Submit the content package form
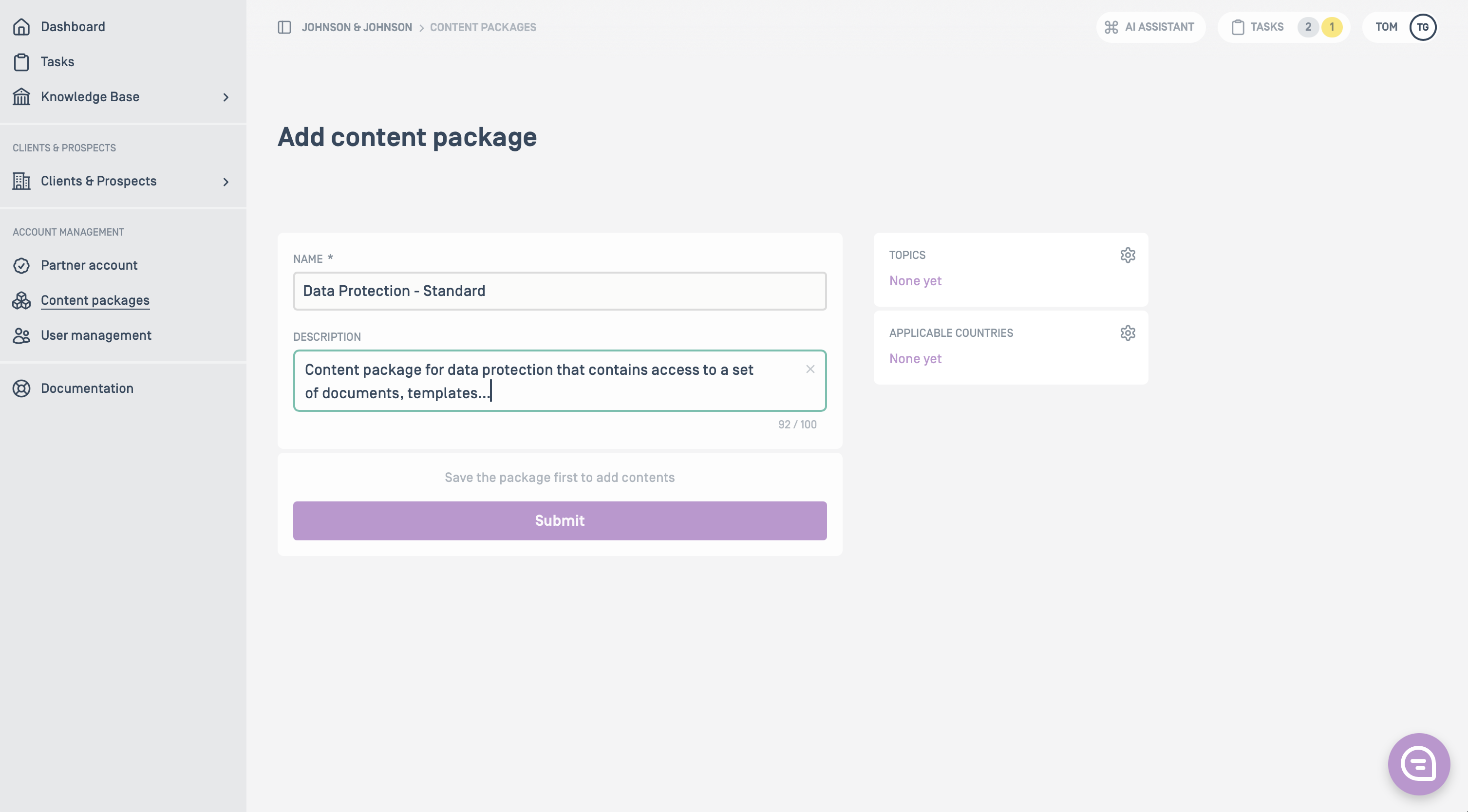 tap(560, 520)
